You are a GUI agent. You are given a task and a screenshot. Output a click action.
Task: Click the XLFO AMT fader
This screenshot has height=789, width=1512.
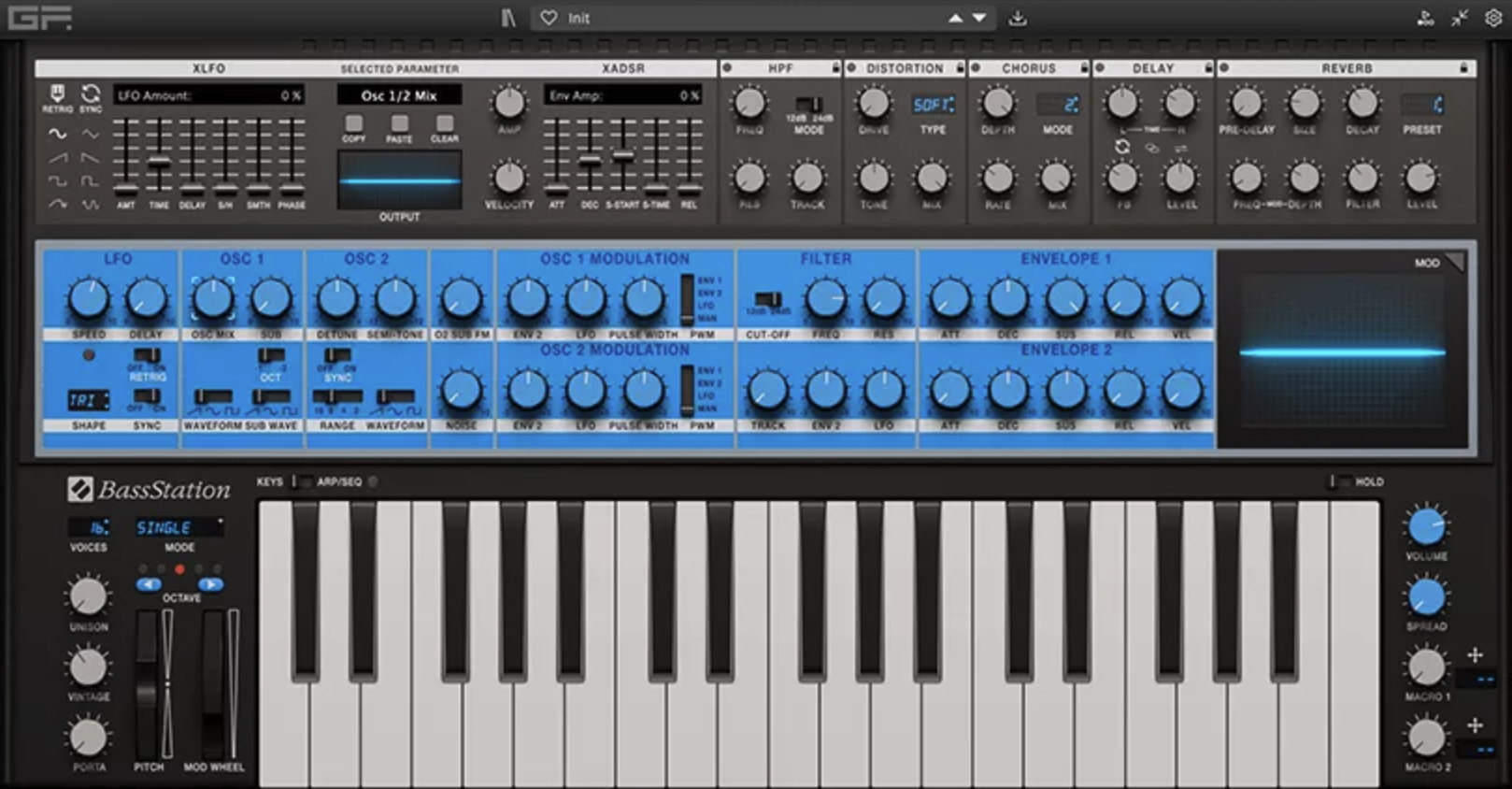(x=126, y=157)
